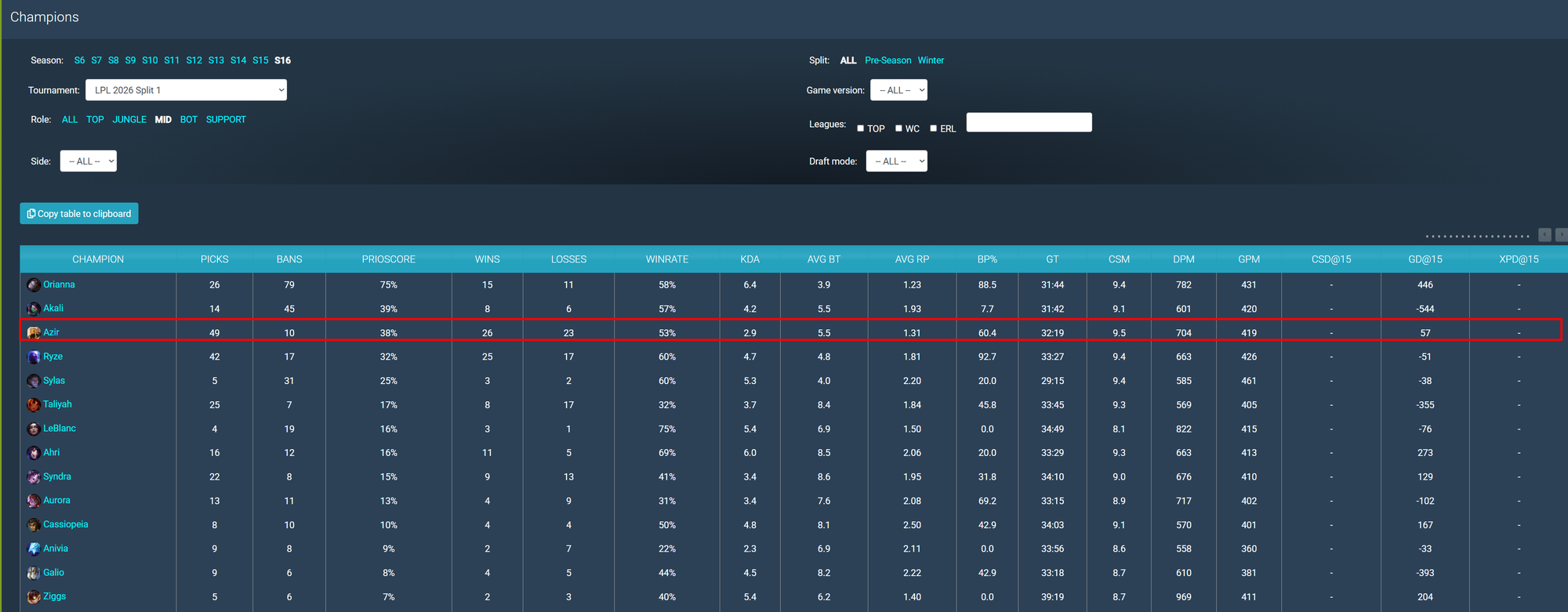Click the table's right scroll arrow

[1561, 235]
